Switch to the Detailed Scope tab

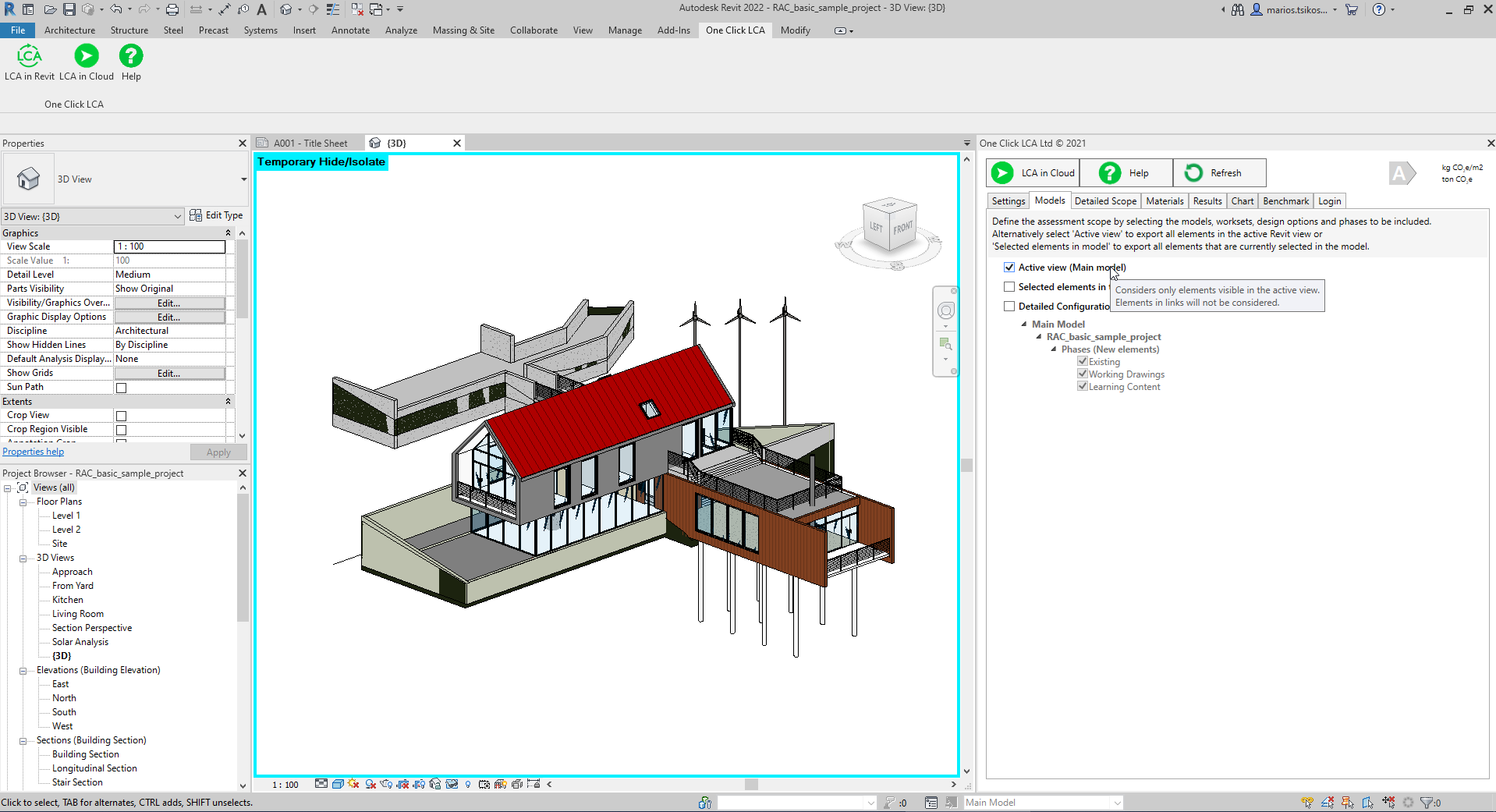click(1104, 201)
